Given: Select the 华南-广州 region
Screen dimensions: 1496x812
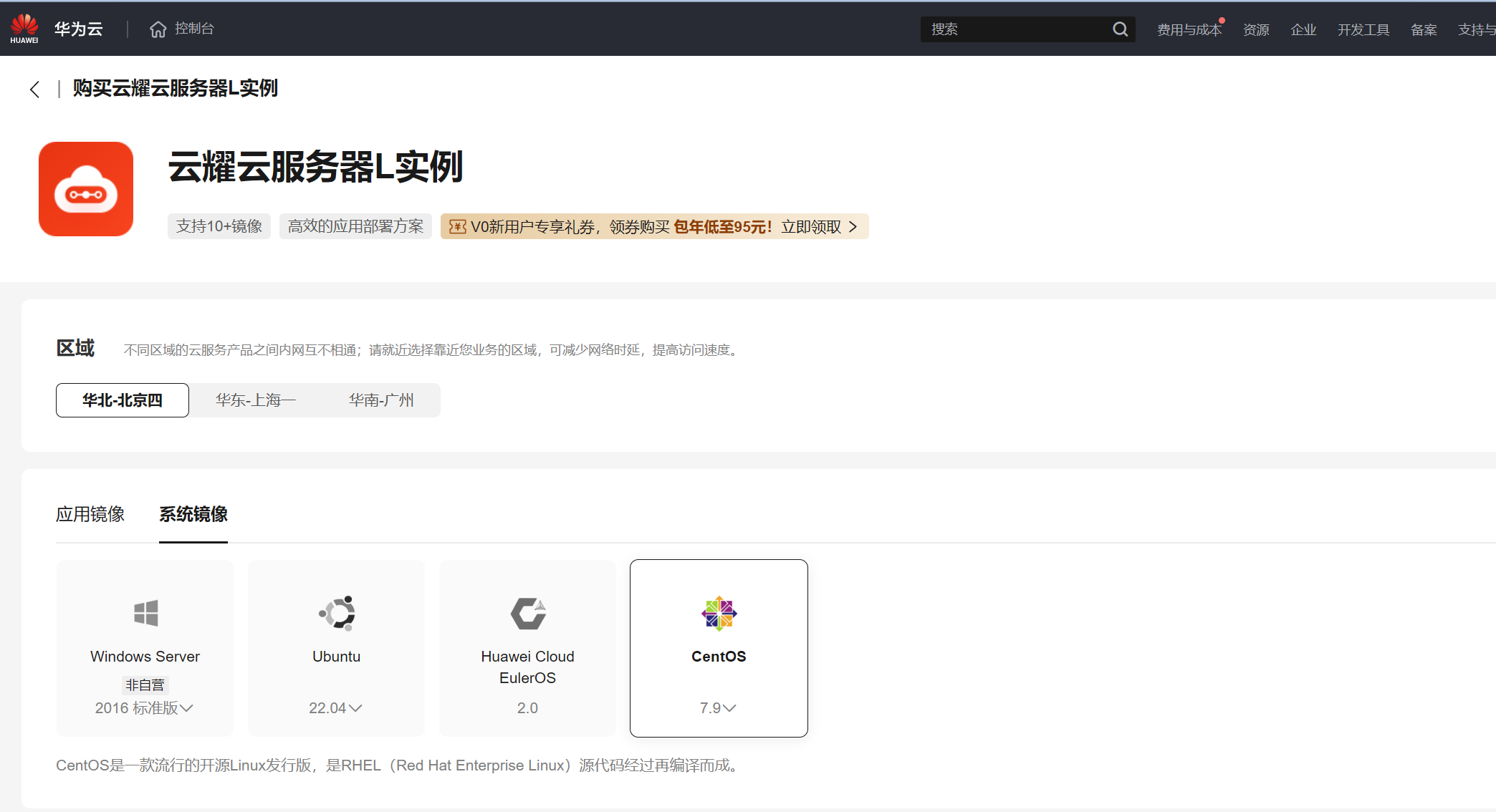Looking at the screenshot, I should tap(380, 400).
